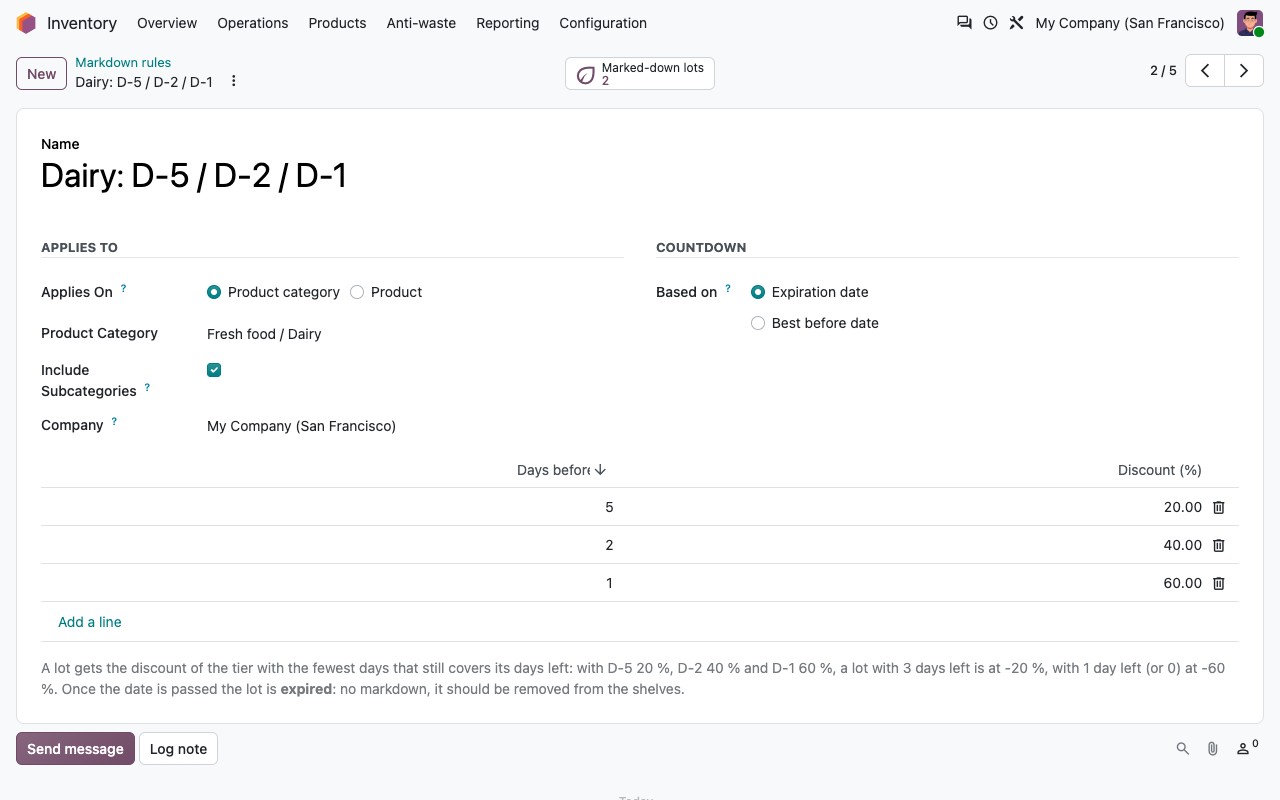Delete the 40.00 discount line
The width and height of the screenshot is (1280, 800).
1219,545
